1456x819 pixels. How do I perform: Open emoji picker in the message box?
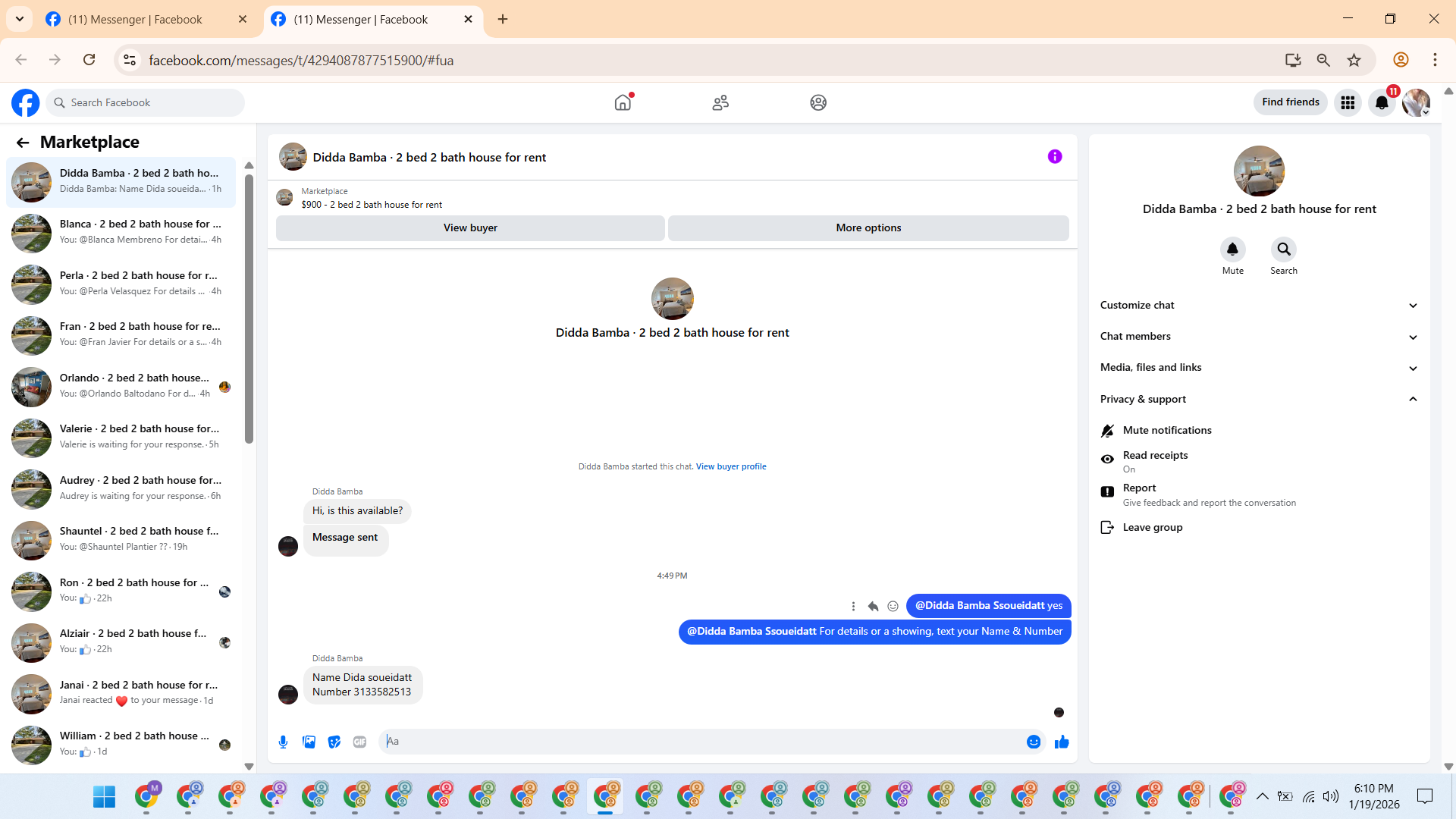[x=1033, y=742]
